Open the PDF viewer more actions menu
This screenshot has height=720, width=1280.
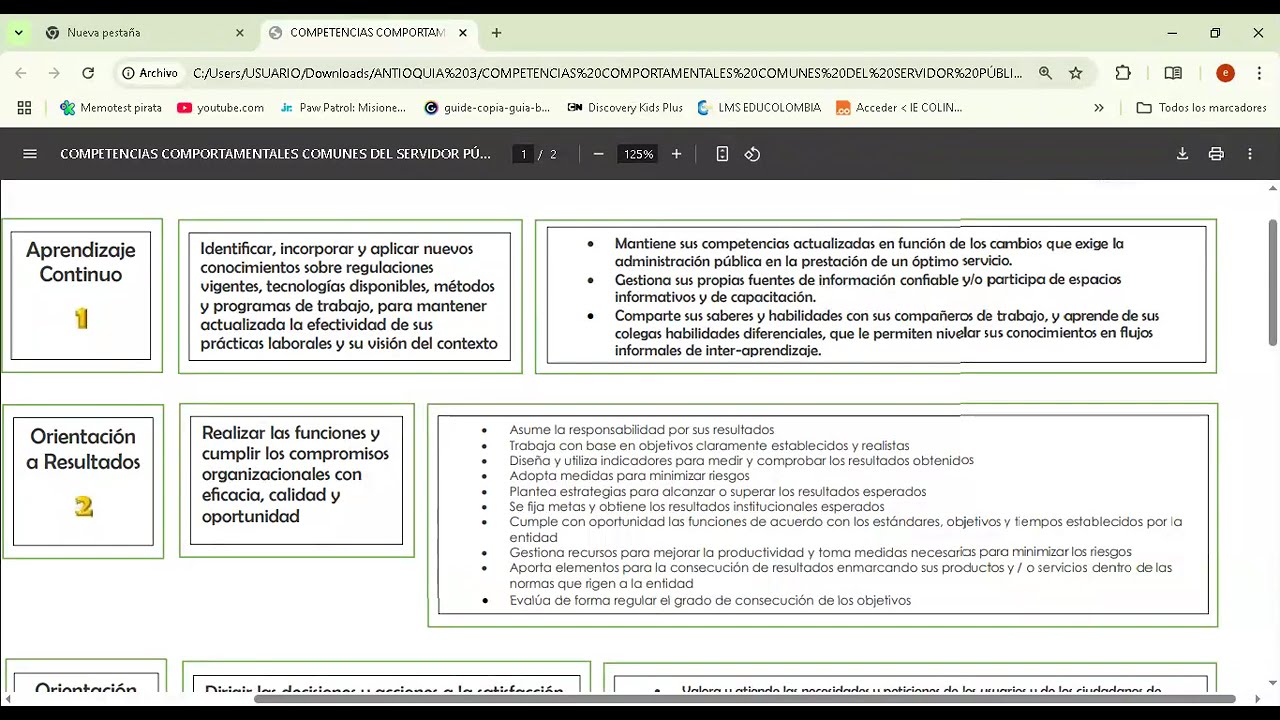1250,154
